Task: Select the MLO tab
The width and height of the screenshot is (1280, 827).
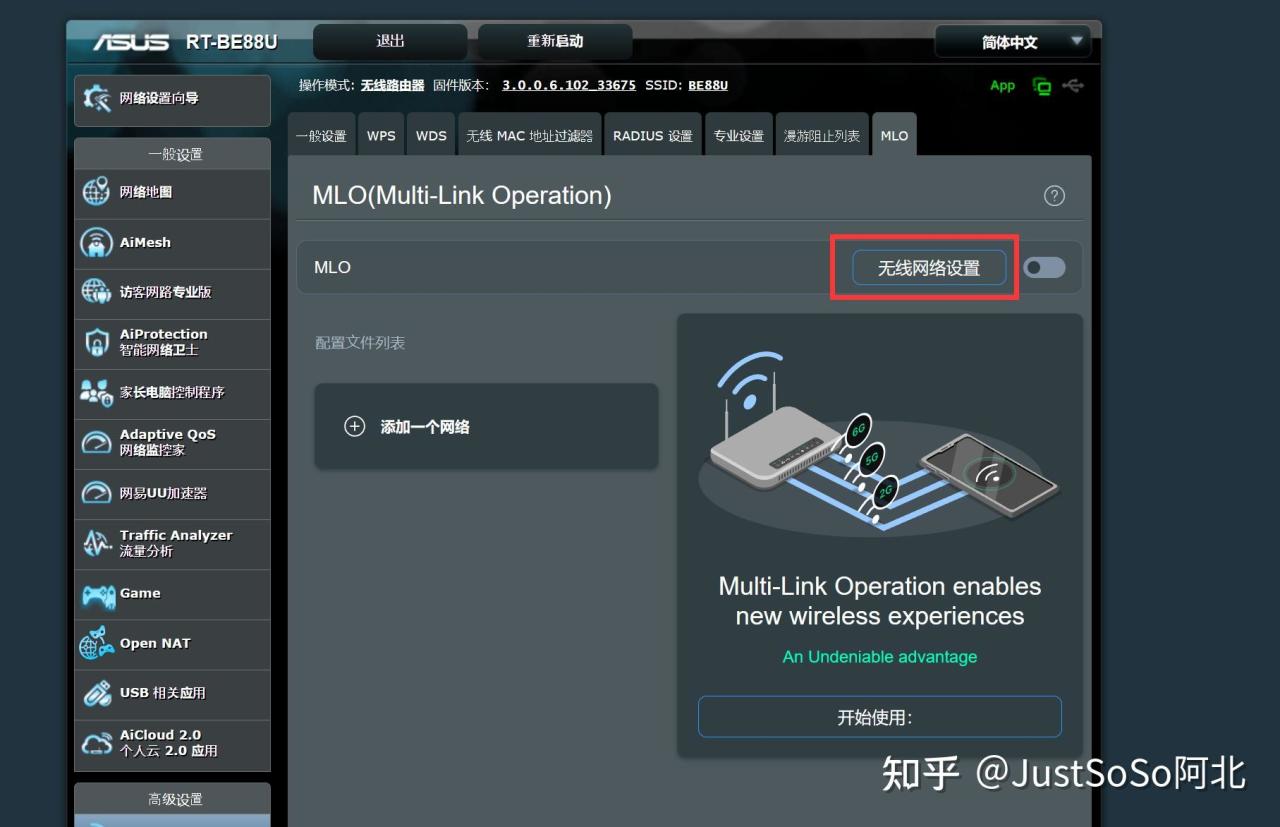Action: (x=894, y=135)
